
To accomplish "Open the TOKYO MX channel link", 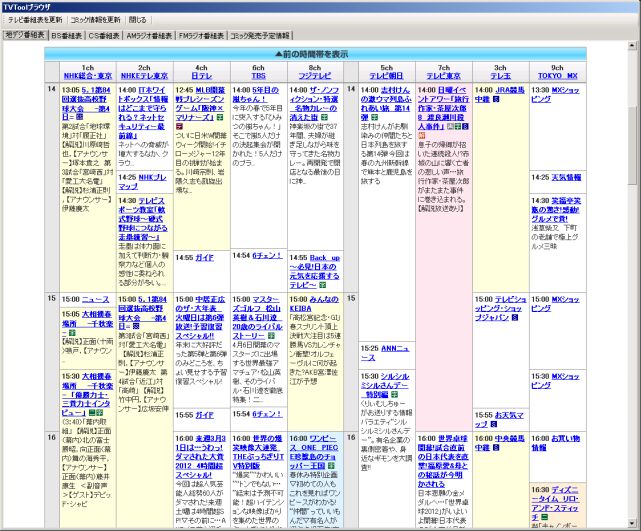I will click(x=558, y=76).
